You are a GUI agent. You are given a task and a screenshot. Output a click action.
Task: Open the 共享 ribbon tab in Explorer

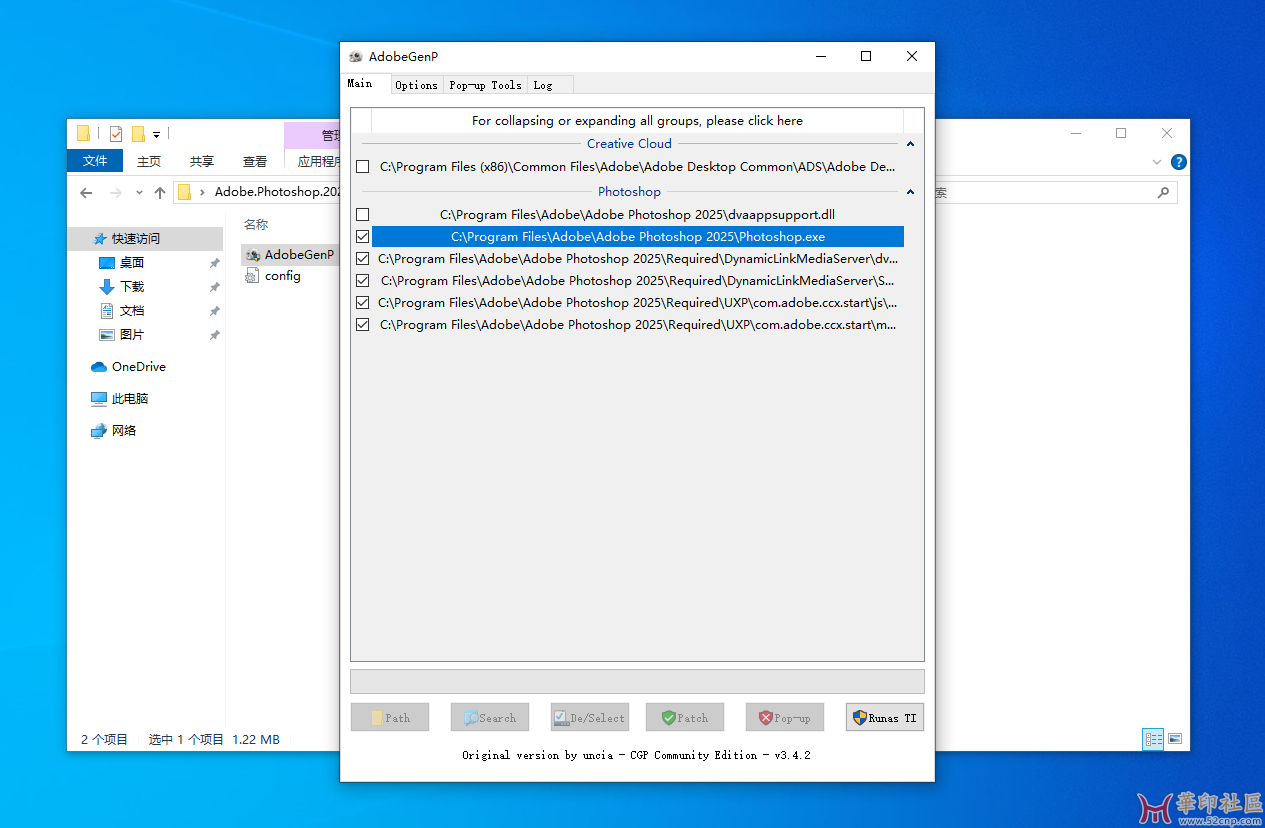tap(202, 161)
